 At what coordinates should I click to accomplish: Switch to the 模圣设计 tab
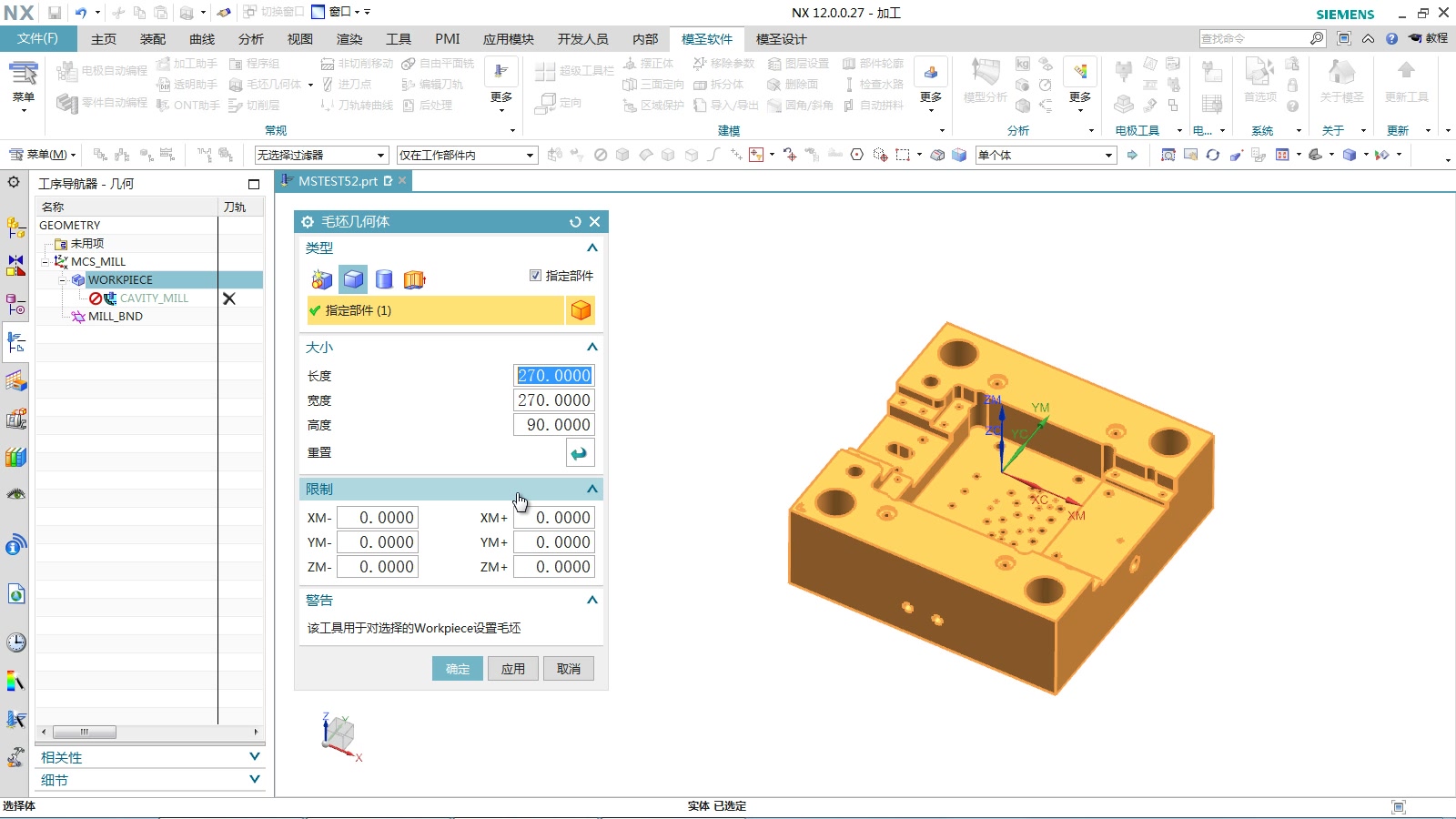pyautogui.click(x=781, y=39)
